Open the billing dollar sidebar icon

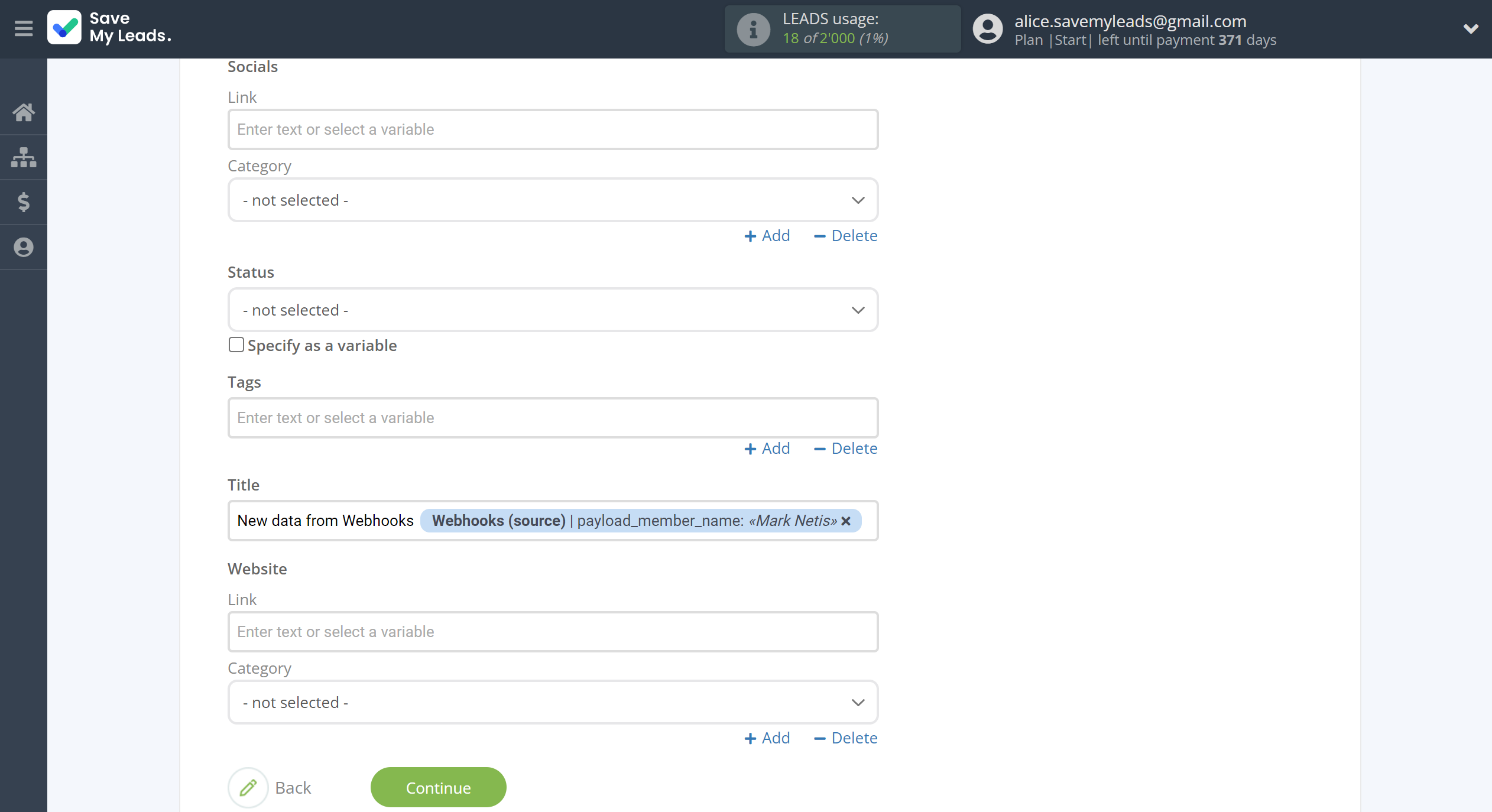(x=24, y=202)
